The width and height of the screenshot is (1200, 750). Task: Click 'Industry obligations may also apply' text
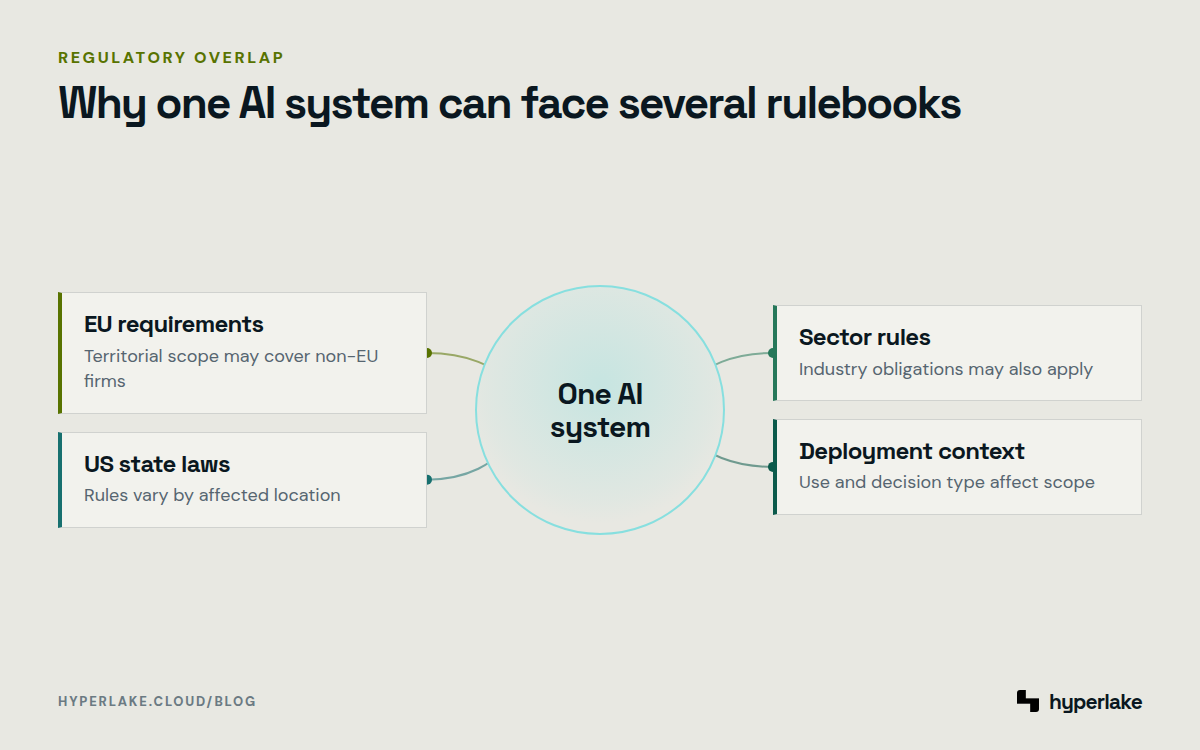(x=946, y=369)
